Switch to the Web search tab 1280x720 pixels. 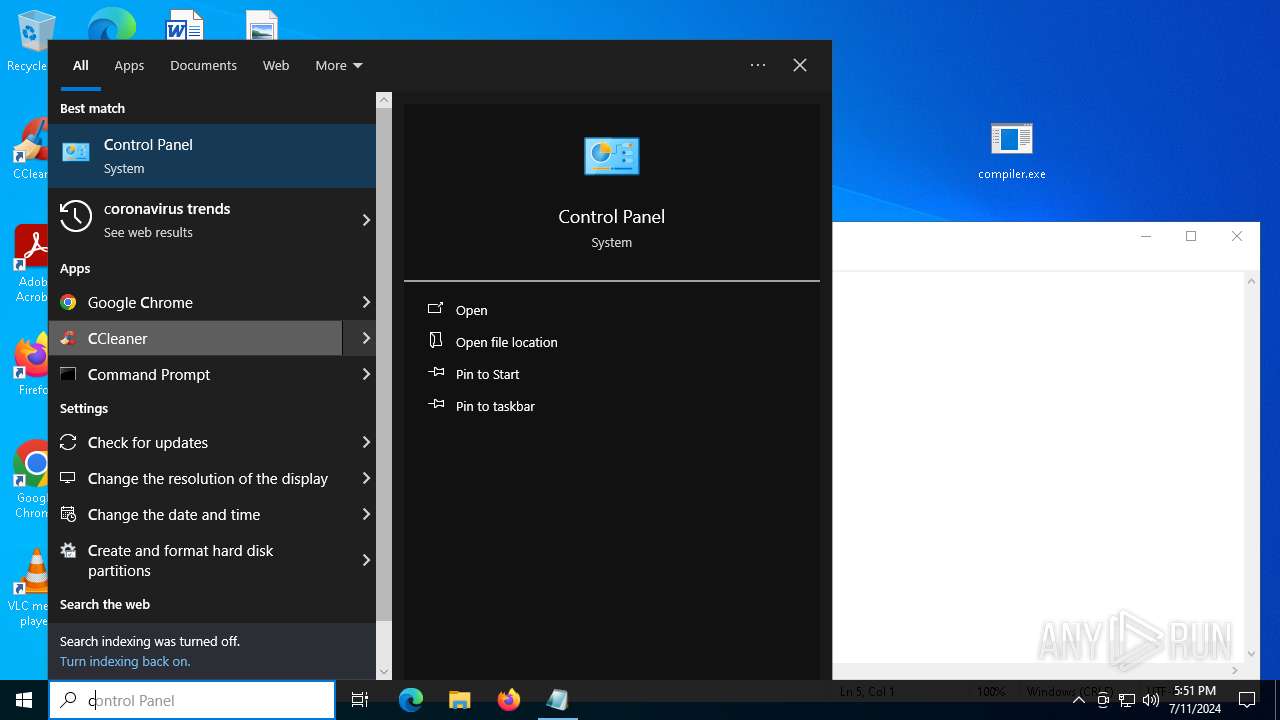(x=276, y=65)
